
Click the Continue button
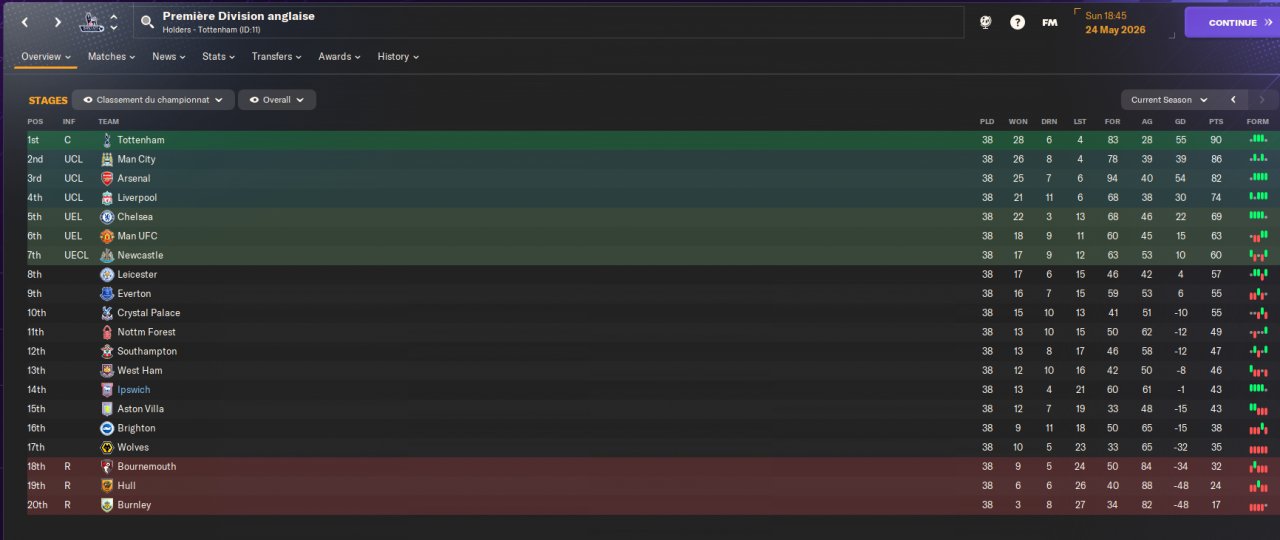(1232, 22)
